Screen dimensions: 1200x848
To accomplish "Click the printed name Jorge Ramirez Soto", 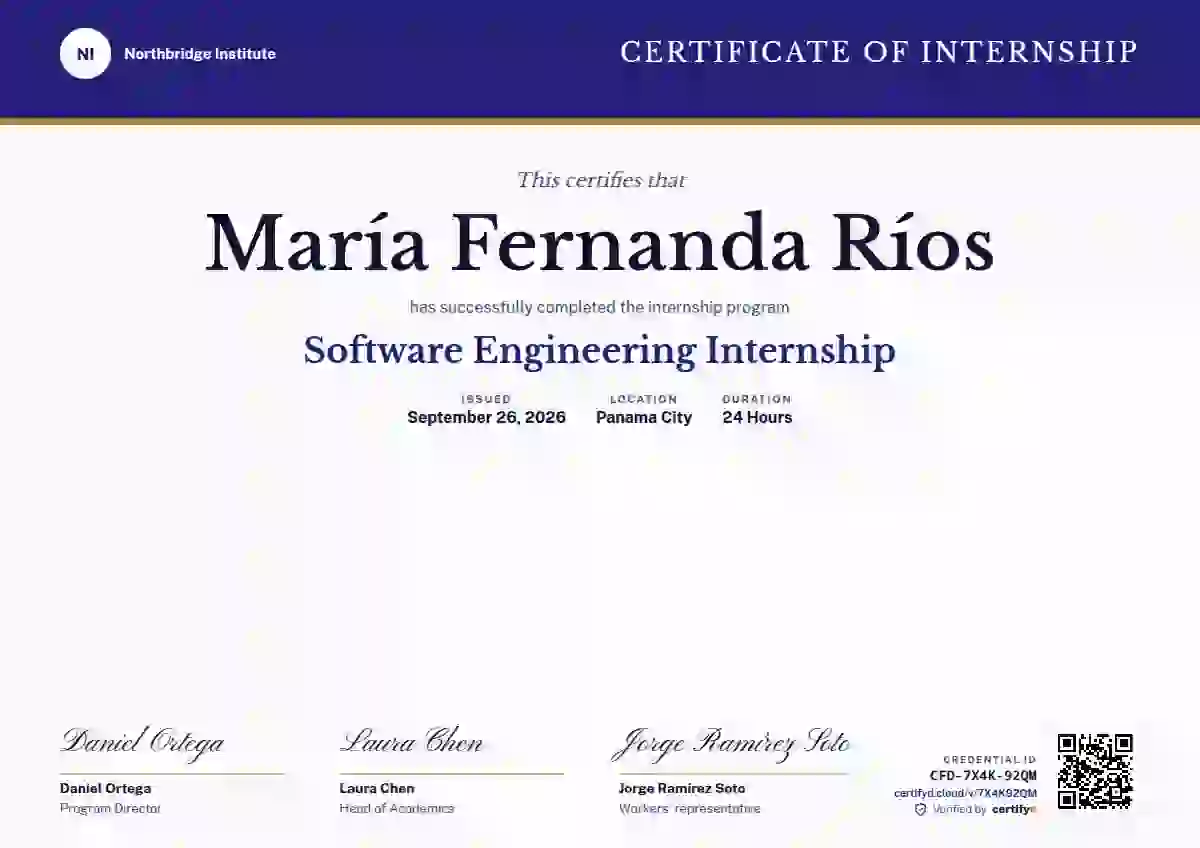I will (x=682, y=788).
